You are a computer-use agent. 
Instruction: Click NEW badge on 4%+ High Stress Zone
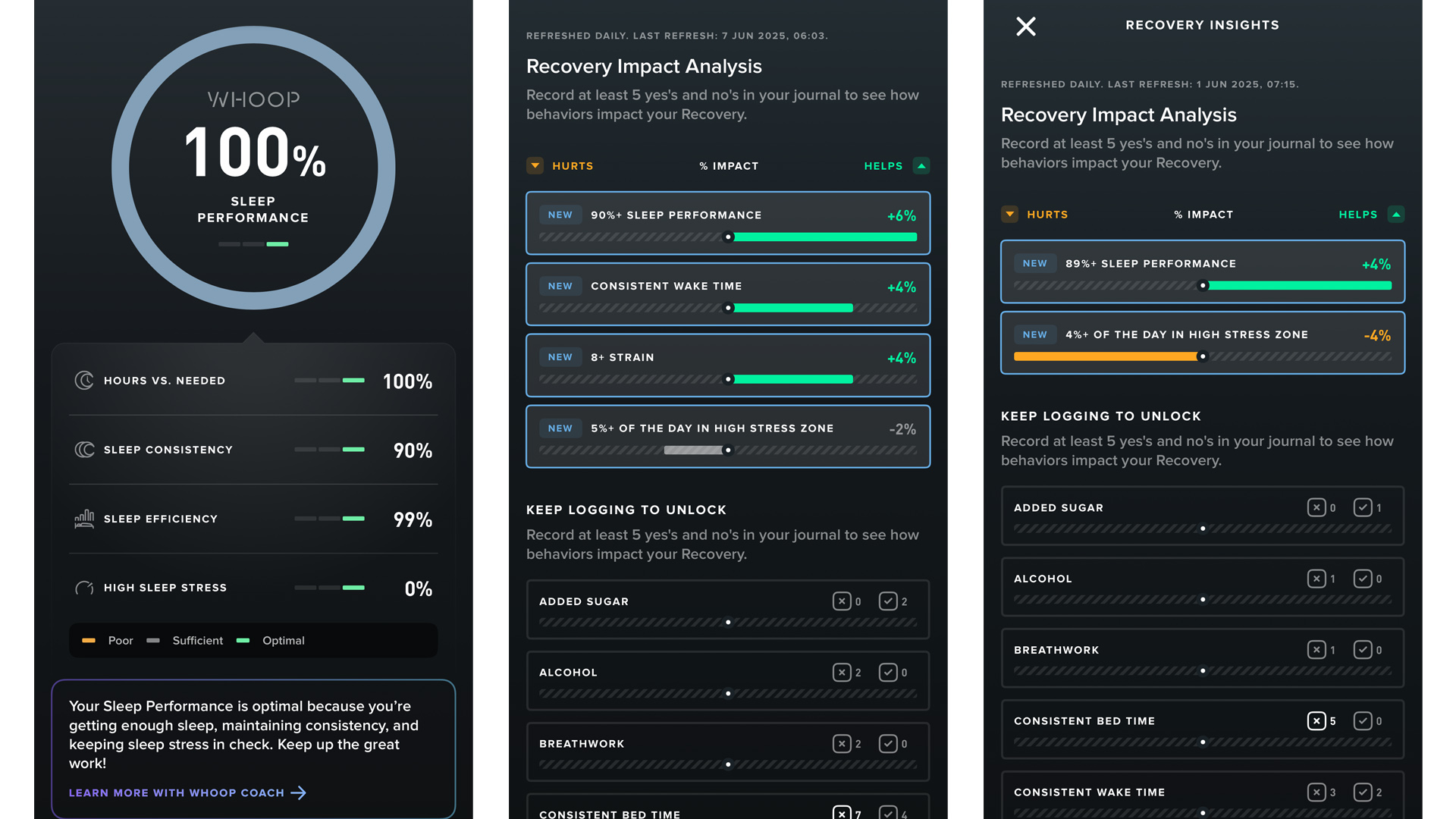coord(1035,334)
